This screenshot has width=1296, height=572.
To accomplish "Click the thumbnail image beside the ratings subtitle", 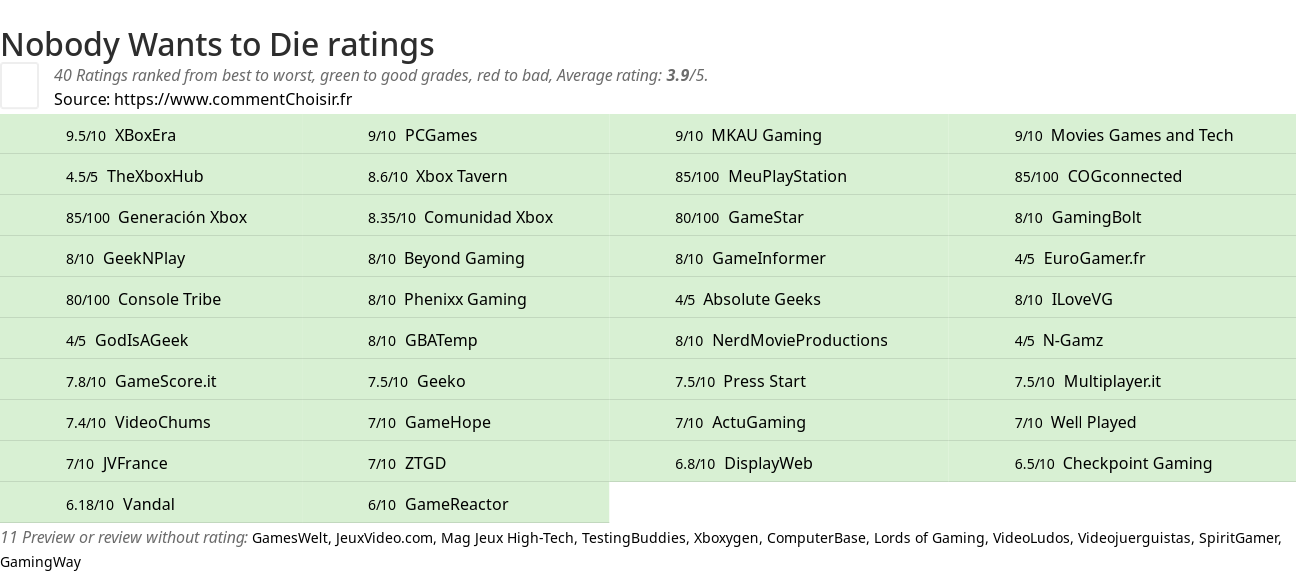I will (x=19, y=85).
